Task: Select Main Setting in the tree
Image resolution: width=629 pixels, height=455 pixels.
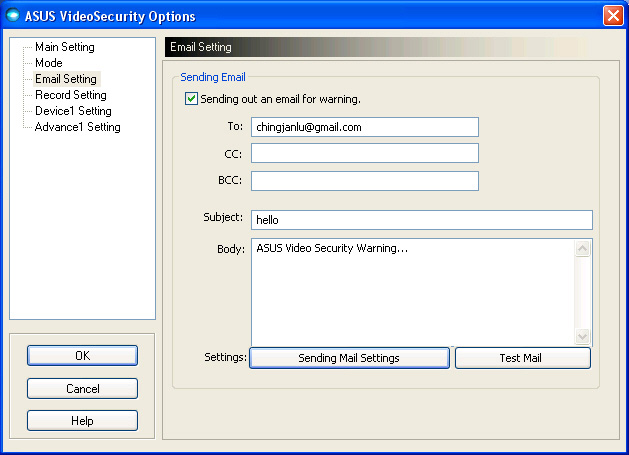Action: pyautogui.click(x=65, y=47)
